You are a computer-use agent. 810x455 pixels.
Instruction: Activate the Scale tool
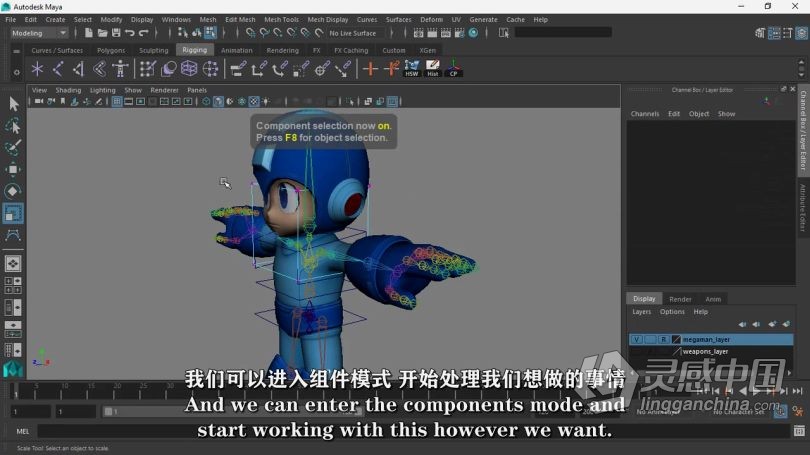point(13,213)
